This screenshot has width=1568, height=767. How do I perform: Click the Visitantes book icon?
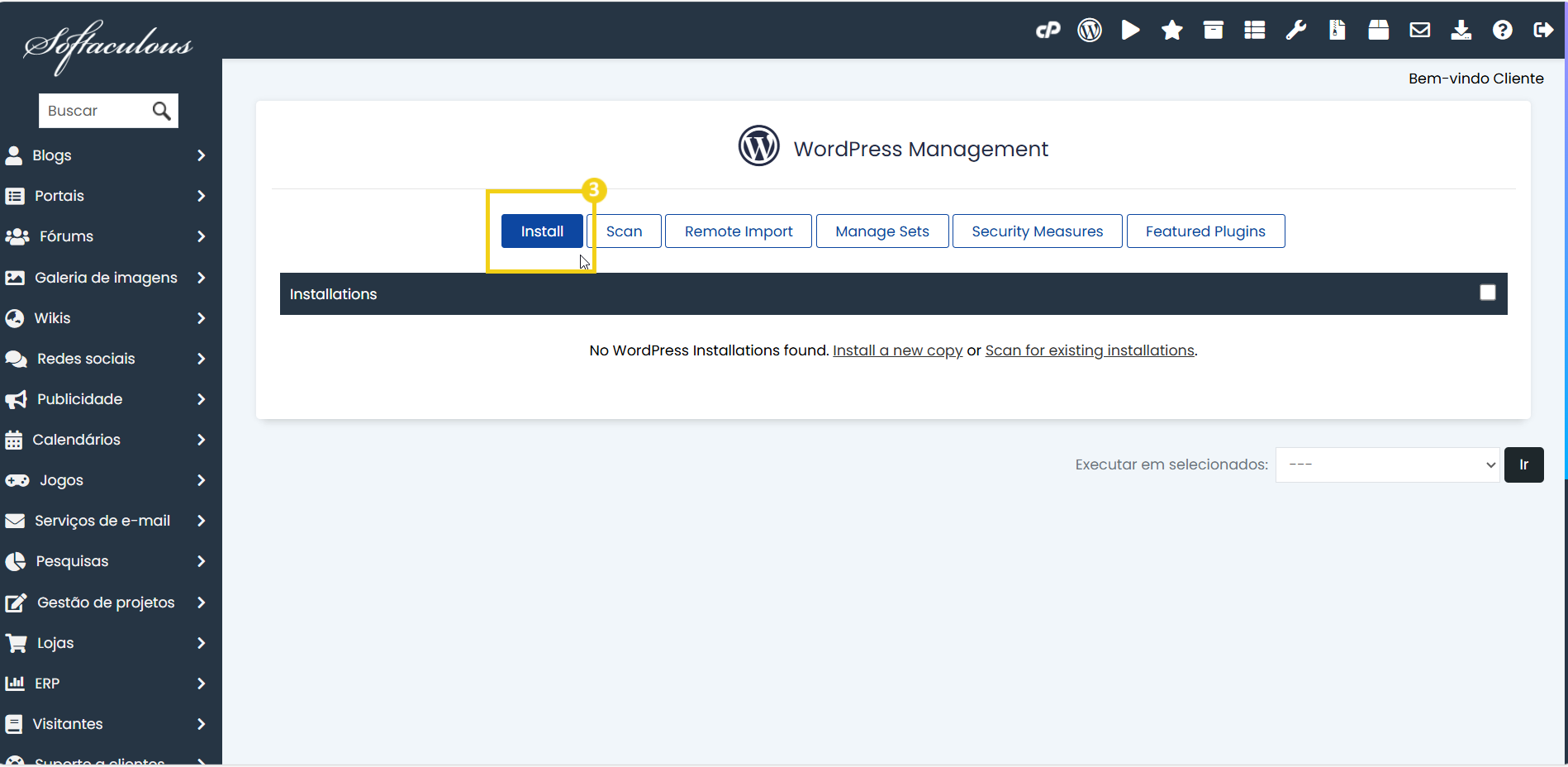14,724
